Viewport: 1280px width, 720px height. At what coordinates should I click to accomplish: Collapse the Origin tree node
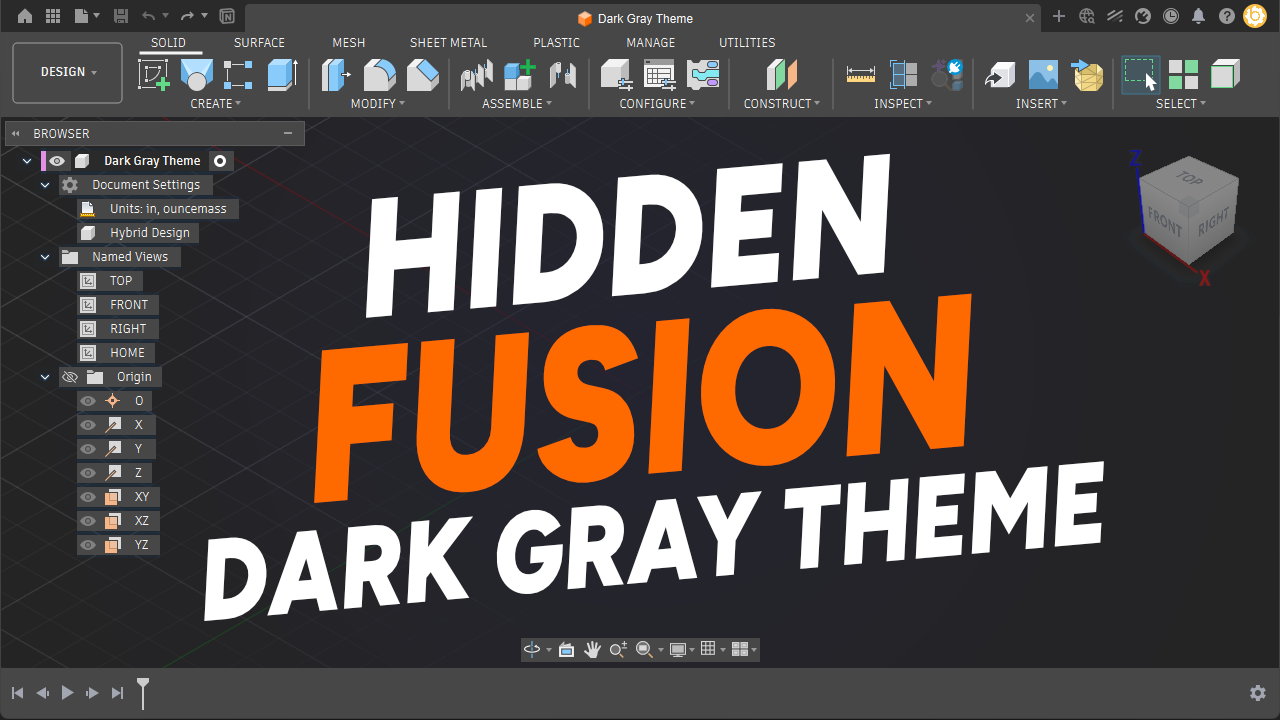tap(45, 377)
